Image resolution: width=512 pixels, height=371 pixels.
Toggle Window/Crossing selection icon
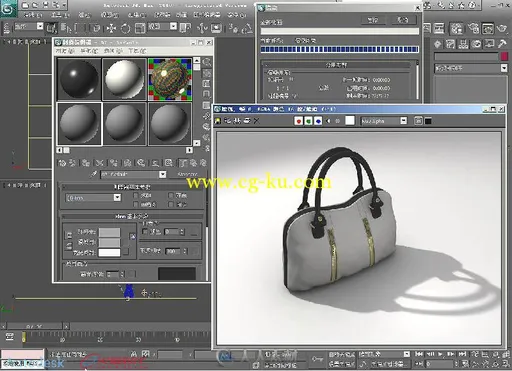[x=96, y=28]
